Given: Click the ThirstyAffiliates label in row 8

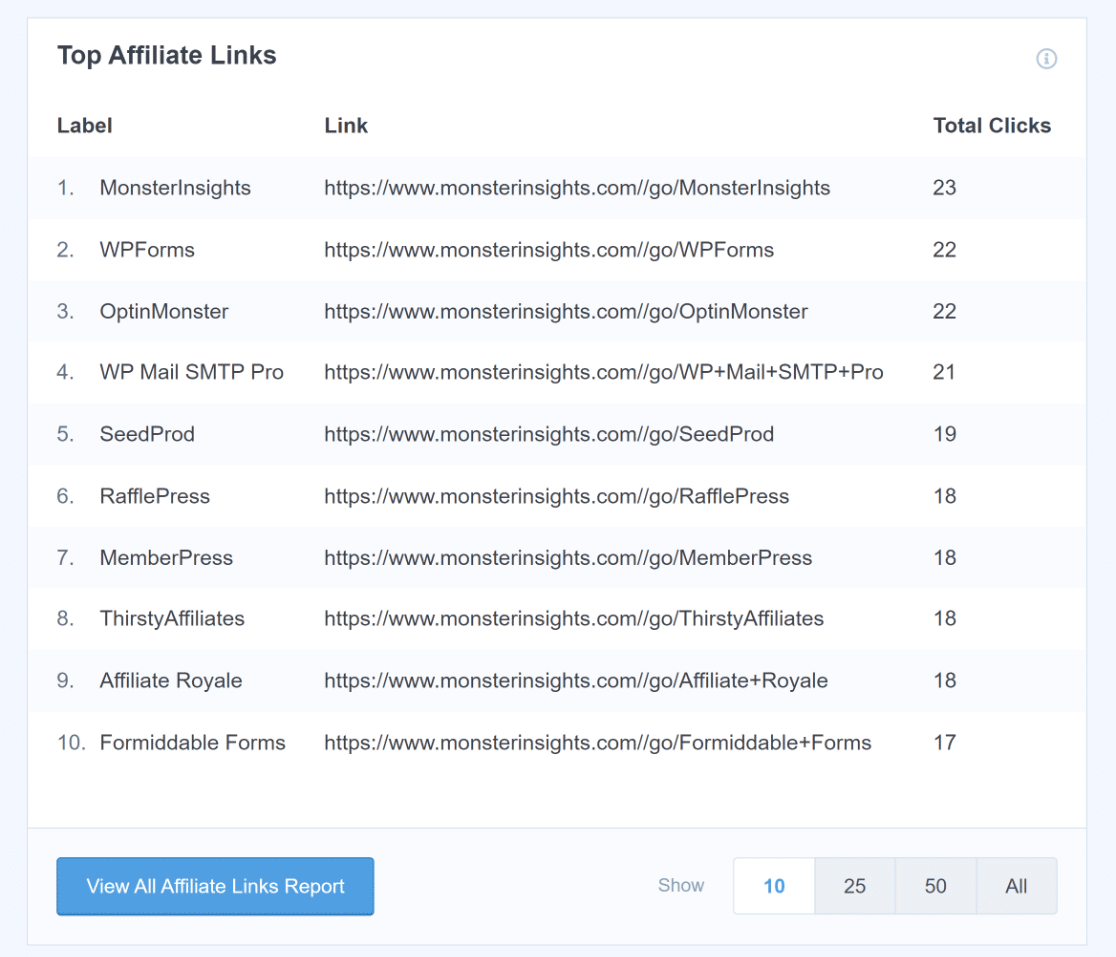Looking at the screenshot, I should coord(172,619).
